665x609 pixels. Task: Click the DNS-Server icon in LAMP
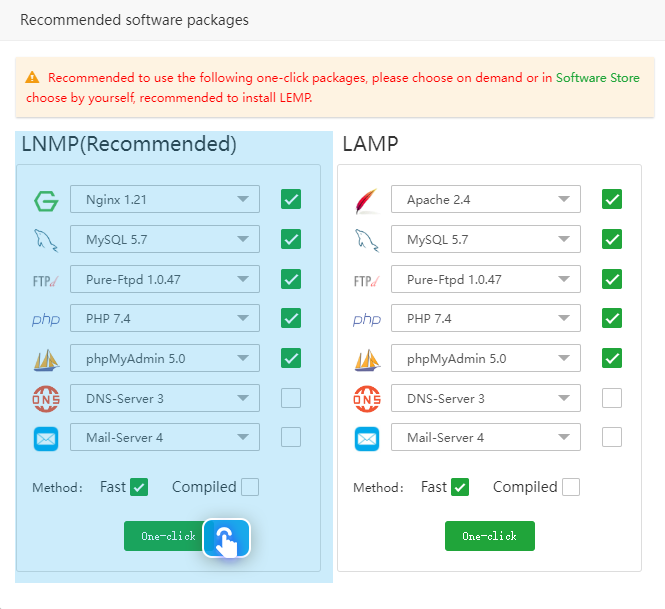click(367, 399)
